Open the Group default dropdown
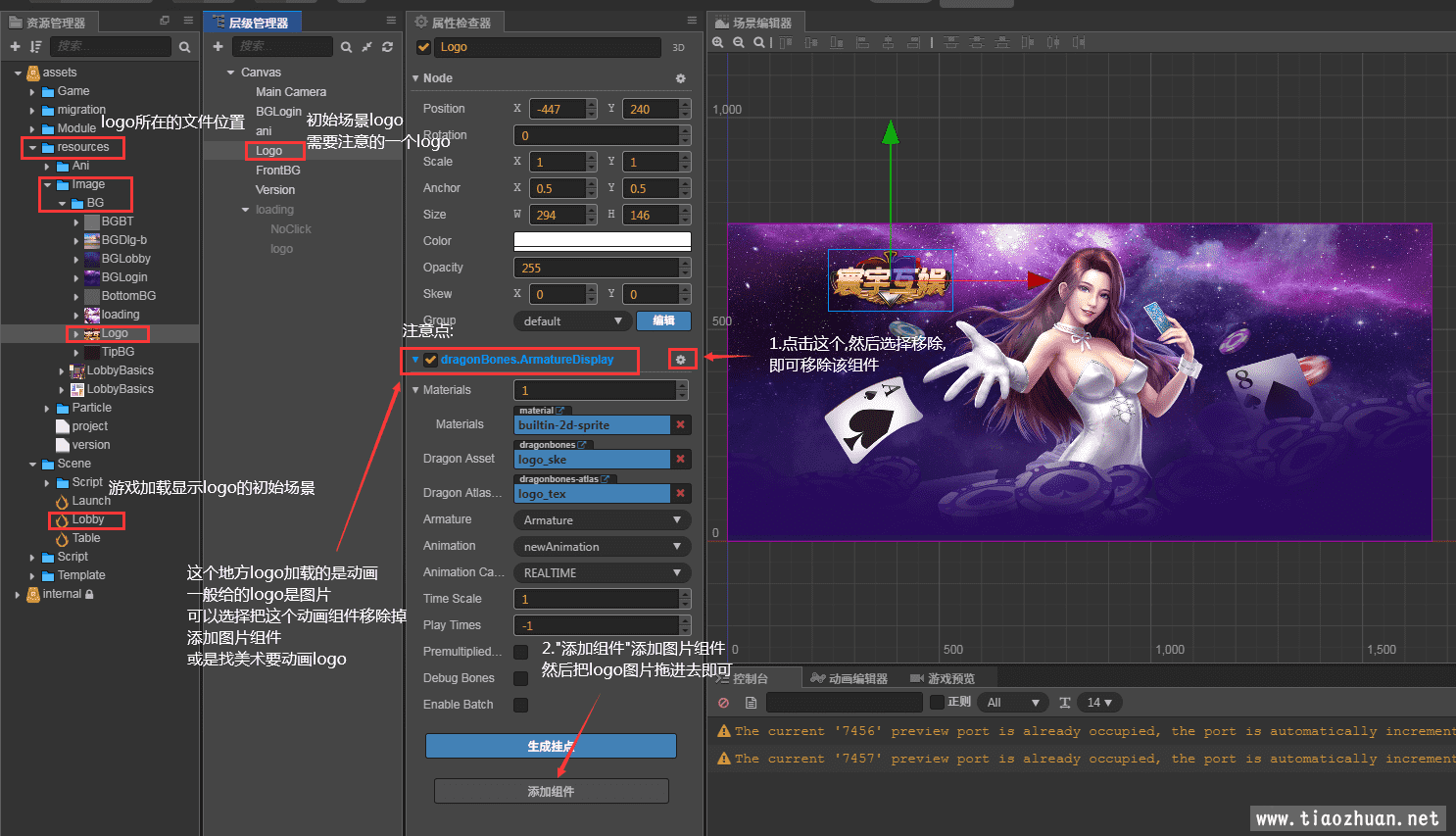1456x836 pixels. (572, 320)
